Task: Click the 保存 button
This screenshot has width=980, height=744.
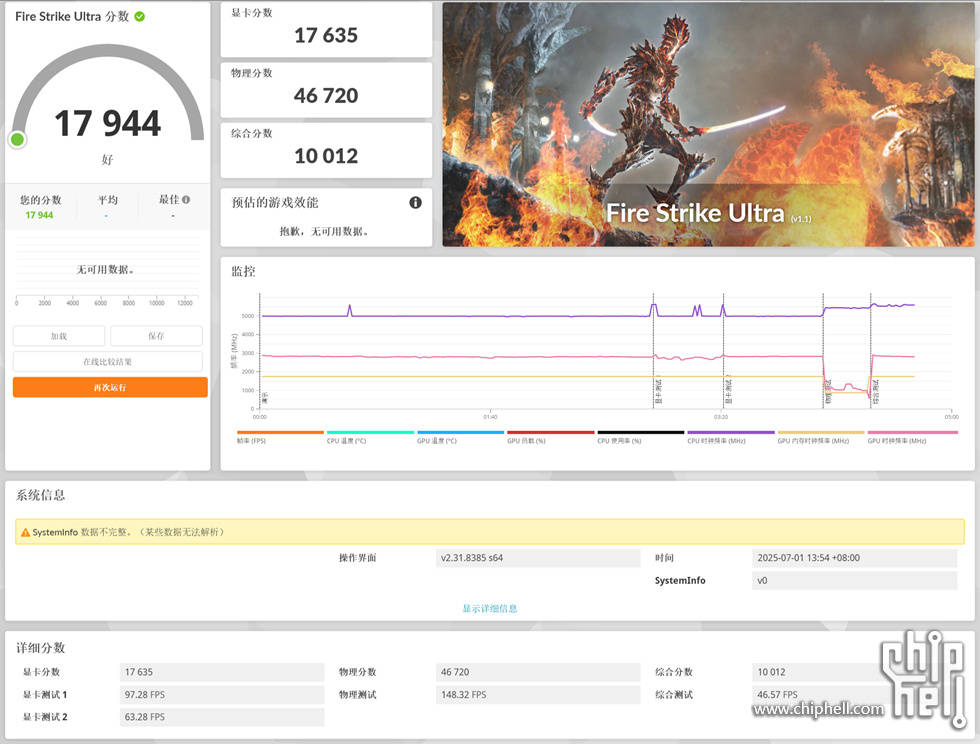Action: (156, 336)
